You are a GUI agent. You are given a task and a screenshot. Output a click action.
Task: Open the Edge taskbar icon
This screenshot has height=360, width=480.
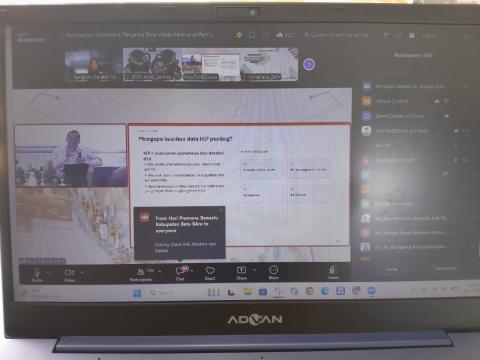[325, 291]
